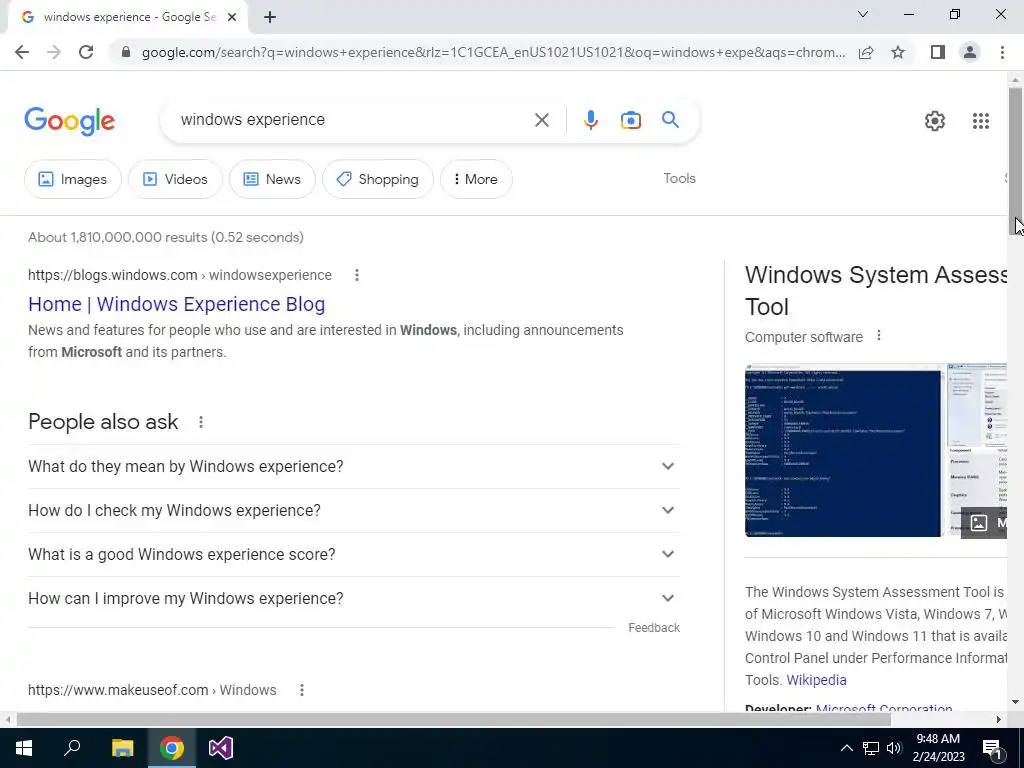Open the More filters menu

476,179
